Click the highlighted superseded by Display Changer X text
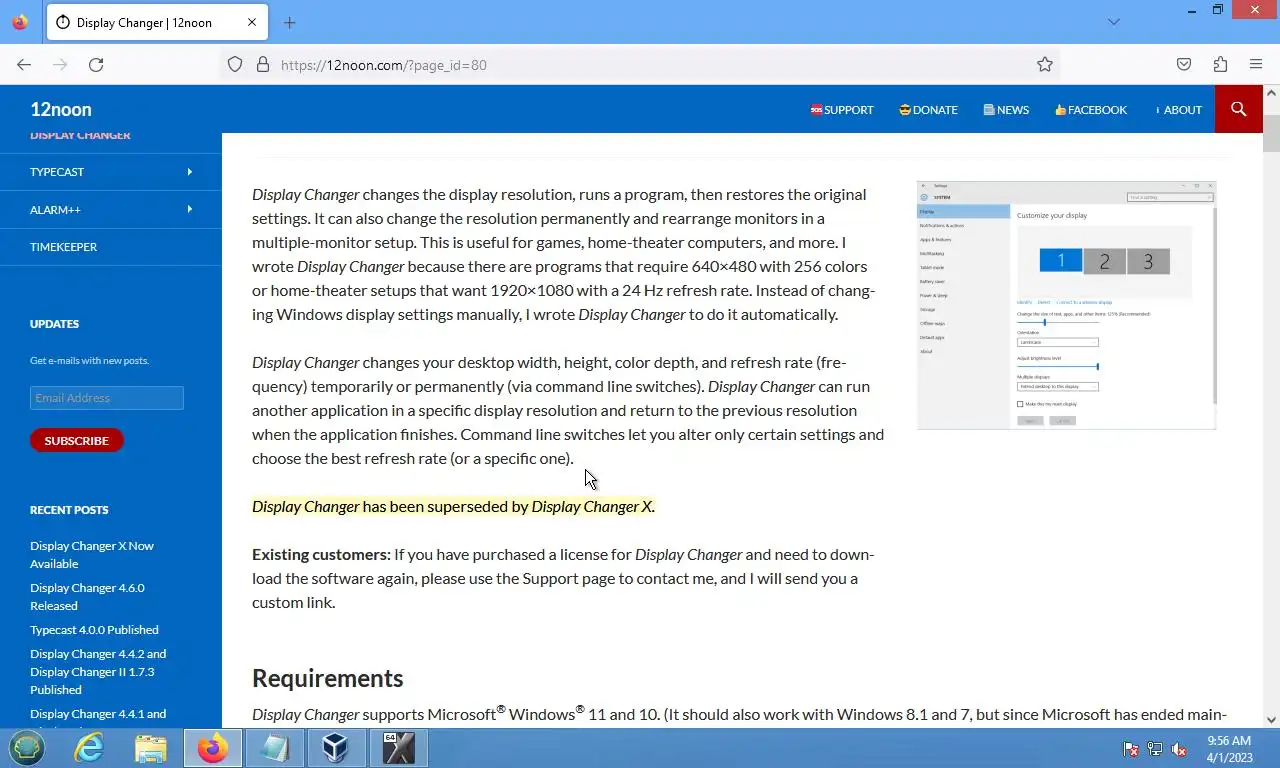Image resolution: width=1280 pixels, height=768 pixels. click(x=453, y=506)
